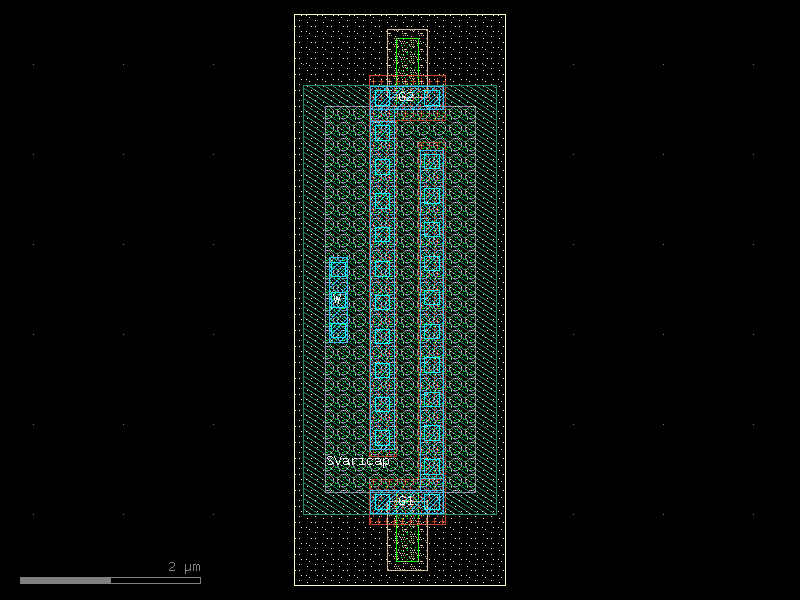Click the outer dotted substrate boundary box
This screenshot has height=600, width=800.
[295, 300]
